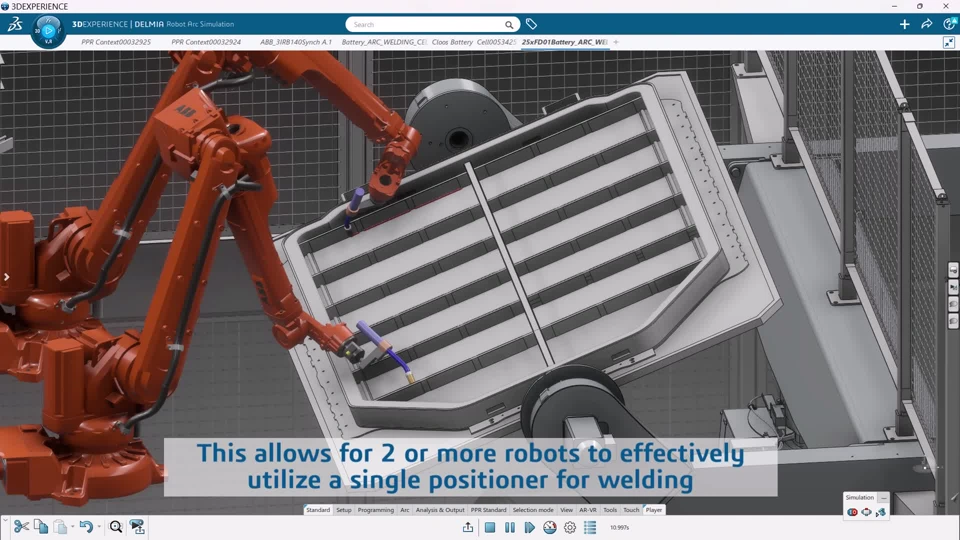Click the Fit All In zoom icon

click(x=116, y=527)
